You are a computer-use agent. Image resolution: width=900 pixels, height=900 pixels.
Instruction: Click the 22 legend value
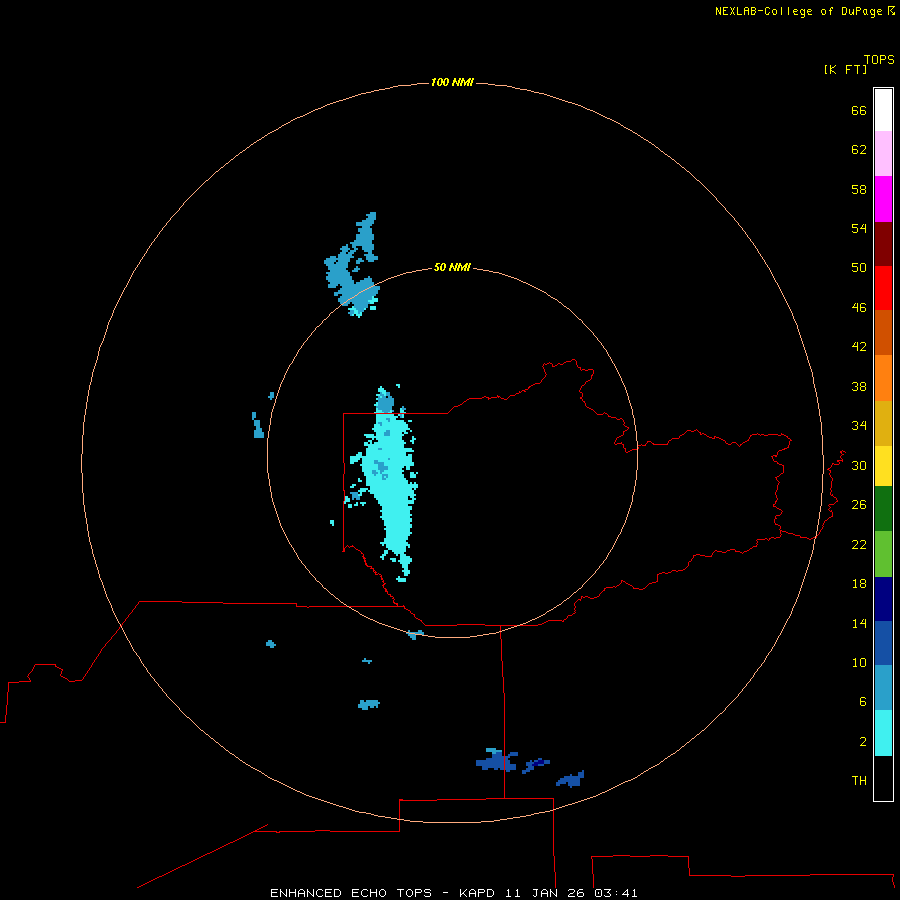pyautogui.click(x=859, y=545)
